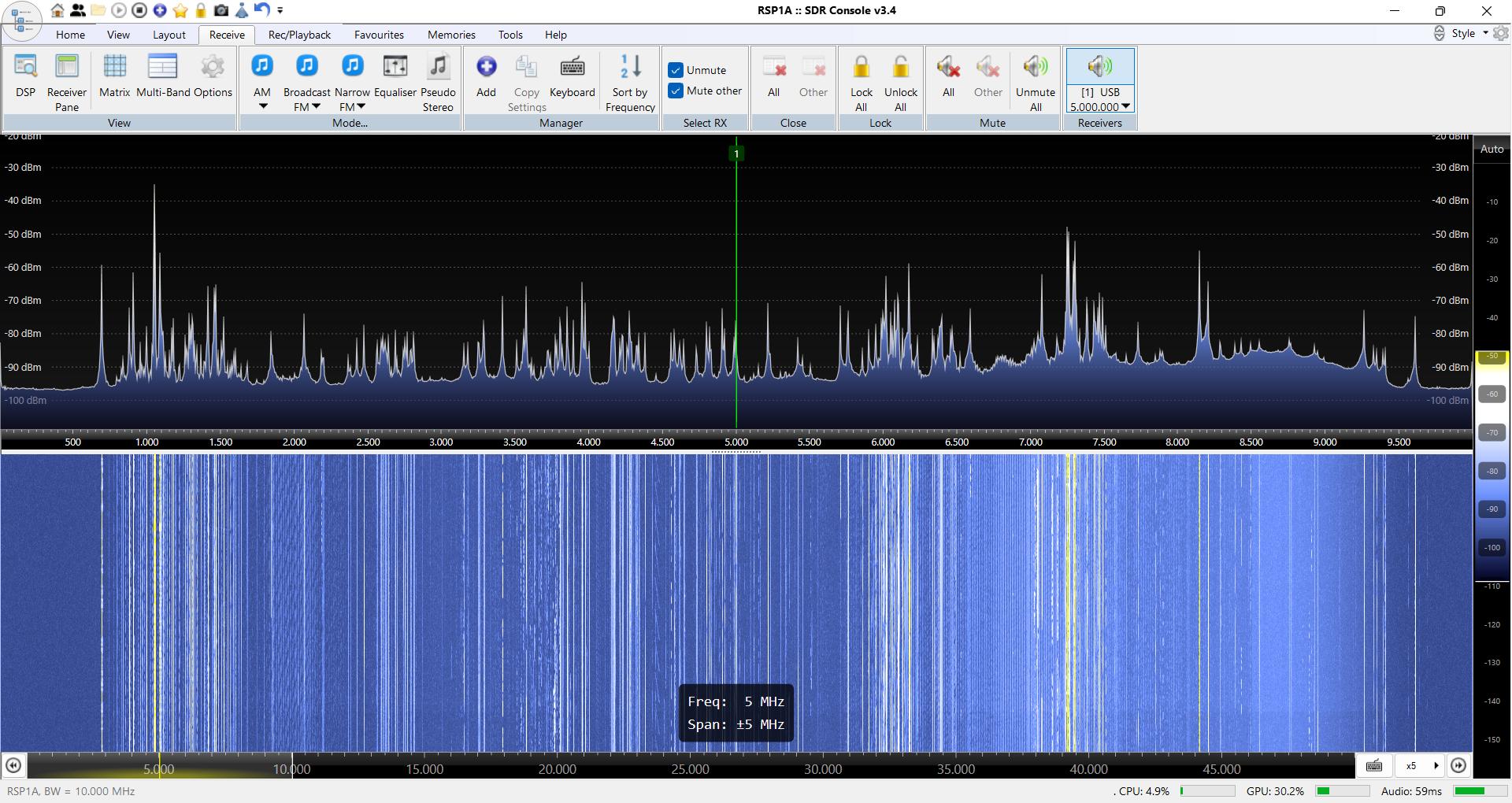Mute All receivers
The image size is (1512, 803).
949,76
